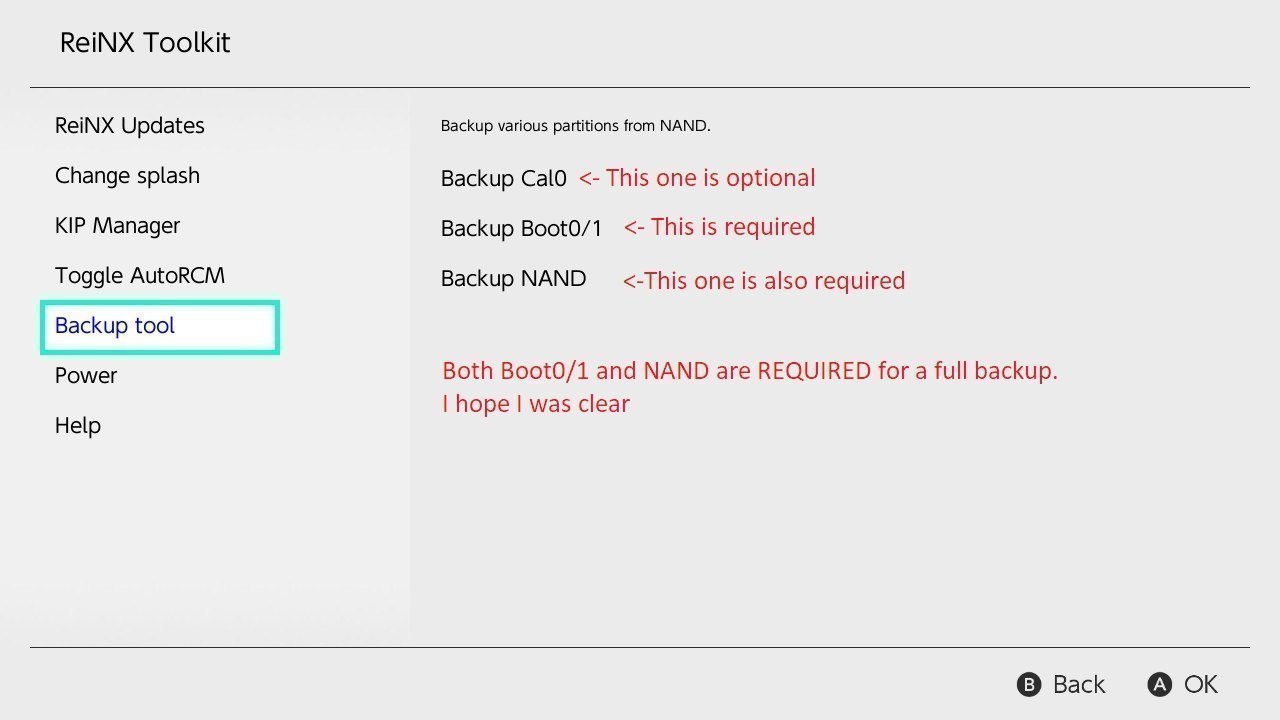Screen dimensions: 1280x720
Task: Select Change splash in the sidebar
Action: (x=127, y=176)
